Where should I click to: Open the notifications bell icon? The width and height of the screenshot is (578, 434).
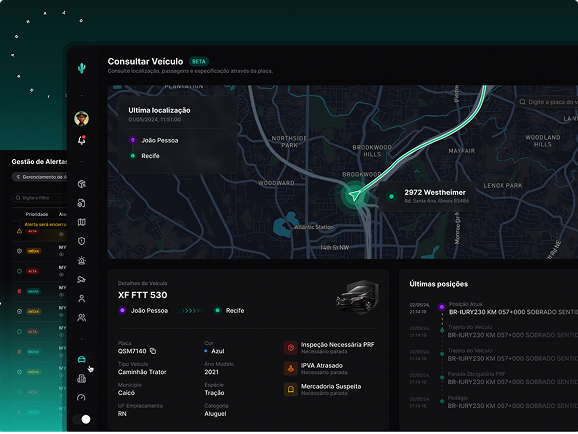click(x=82, y=140)
